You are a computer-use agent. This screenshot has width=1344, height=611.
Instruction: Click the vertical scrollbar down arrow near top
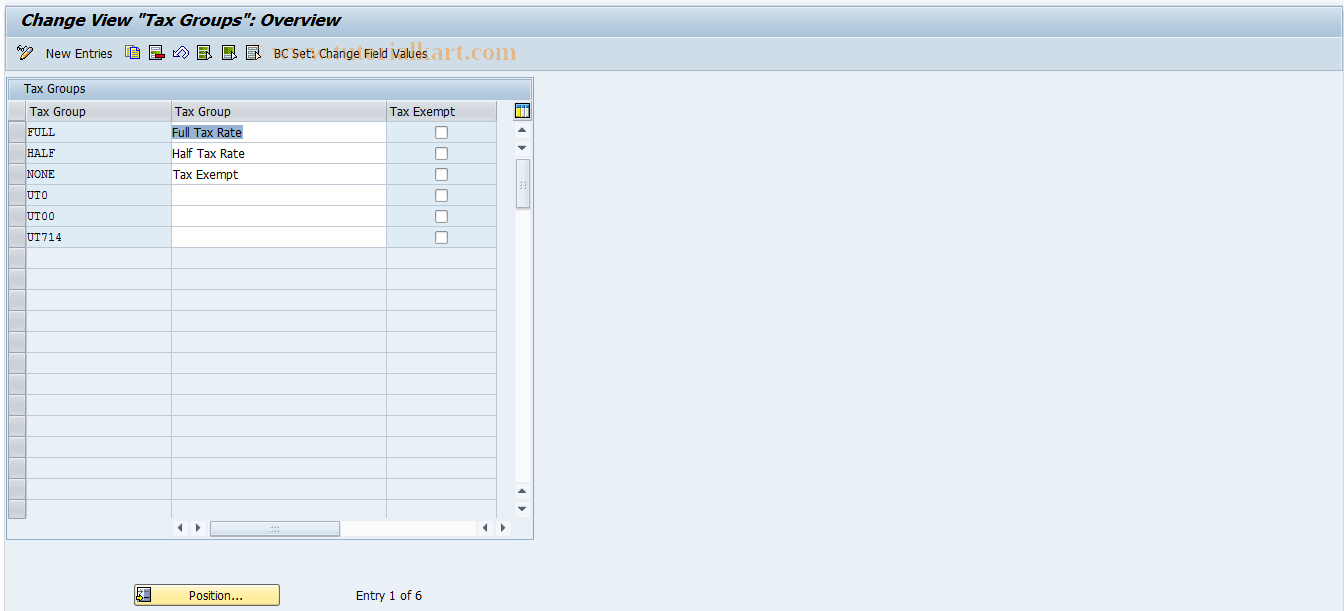[522, 148]
